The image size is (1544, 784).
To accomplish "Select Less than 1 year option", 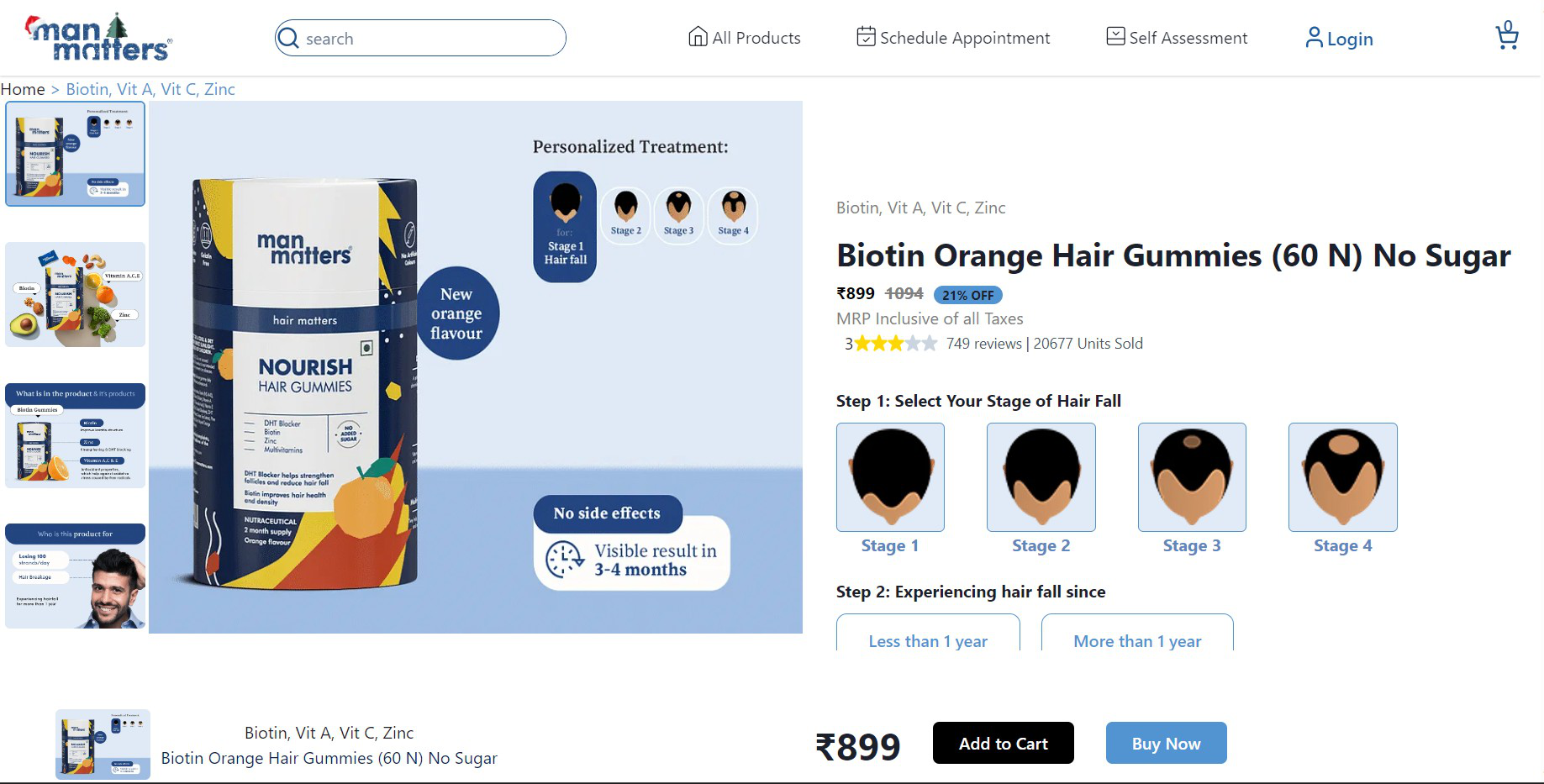I will 928,639.
